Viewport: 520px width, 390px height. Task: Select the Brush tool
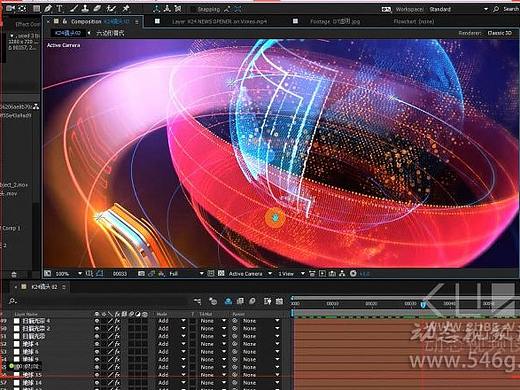tap(74, 9)
